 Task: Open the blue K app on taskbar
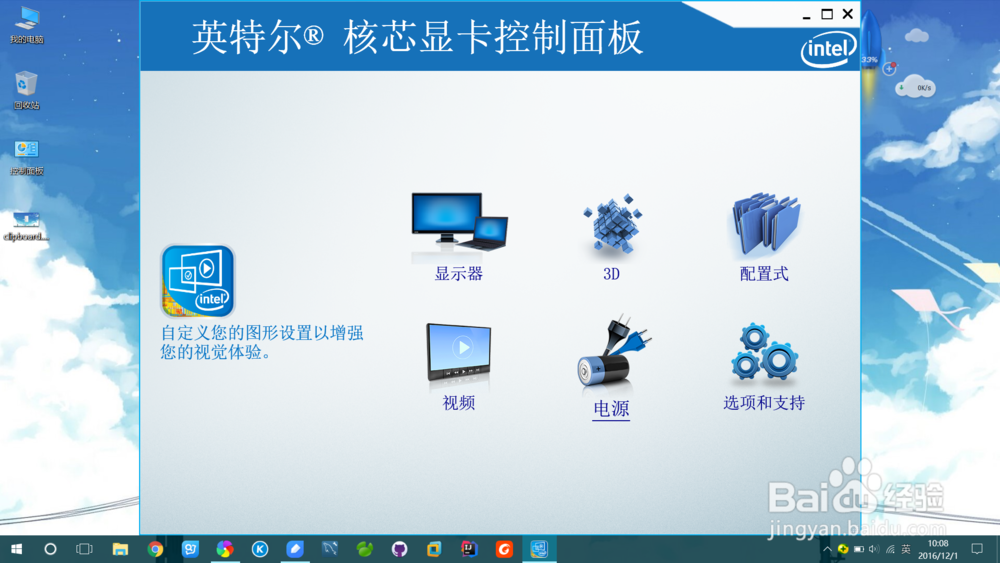[x=260, y=549]
